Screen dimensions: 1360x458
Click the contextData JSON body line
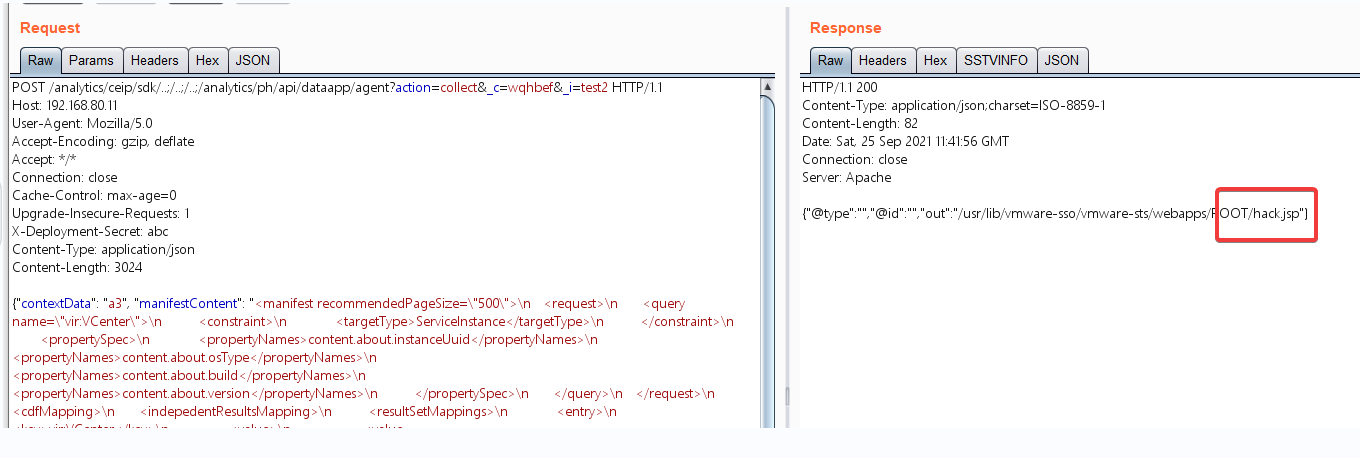pos(349,304)
